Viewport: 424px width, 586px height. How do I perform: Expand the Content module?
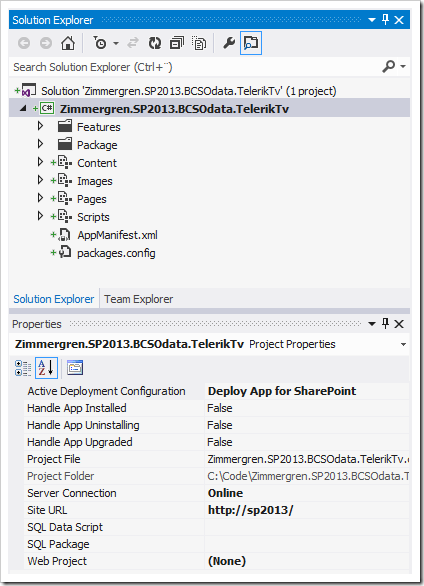40,162
